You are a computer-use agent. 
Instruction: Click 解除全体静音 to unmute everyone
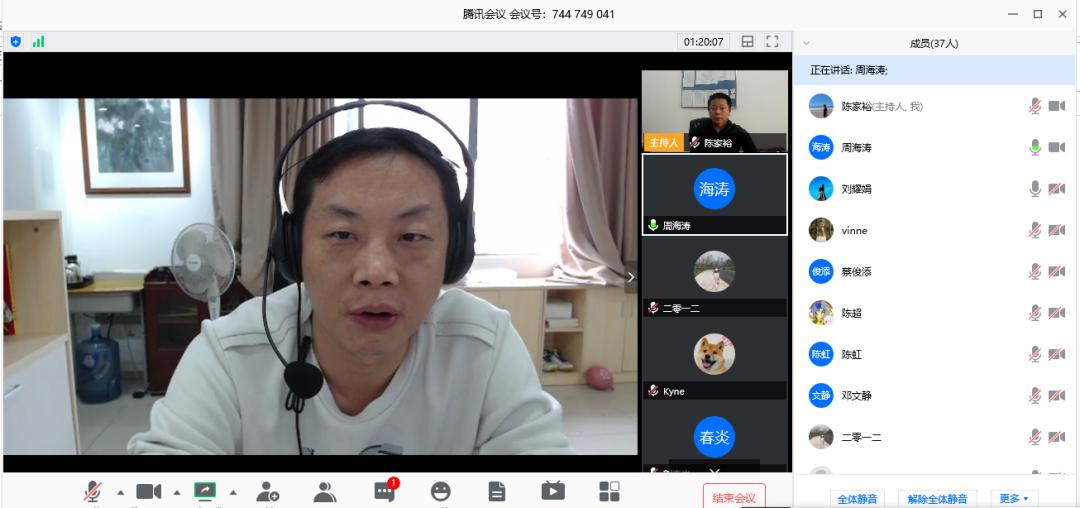(x=937, y=498)
